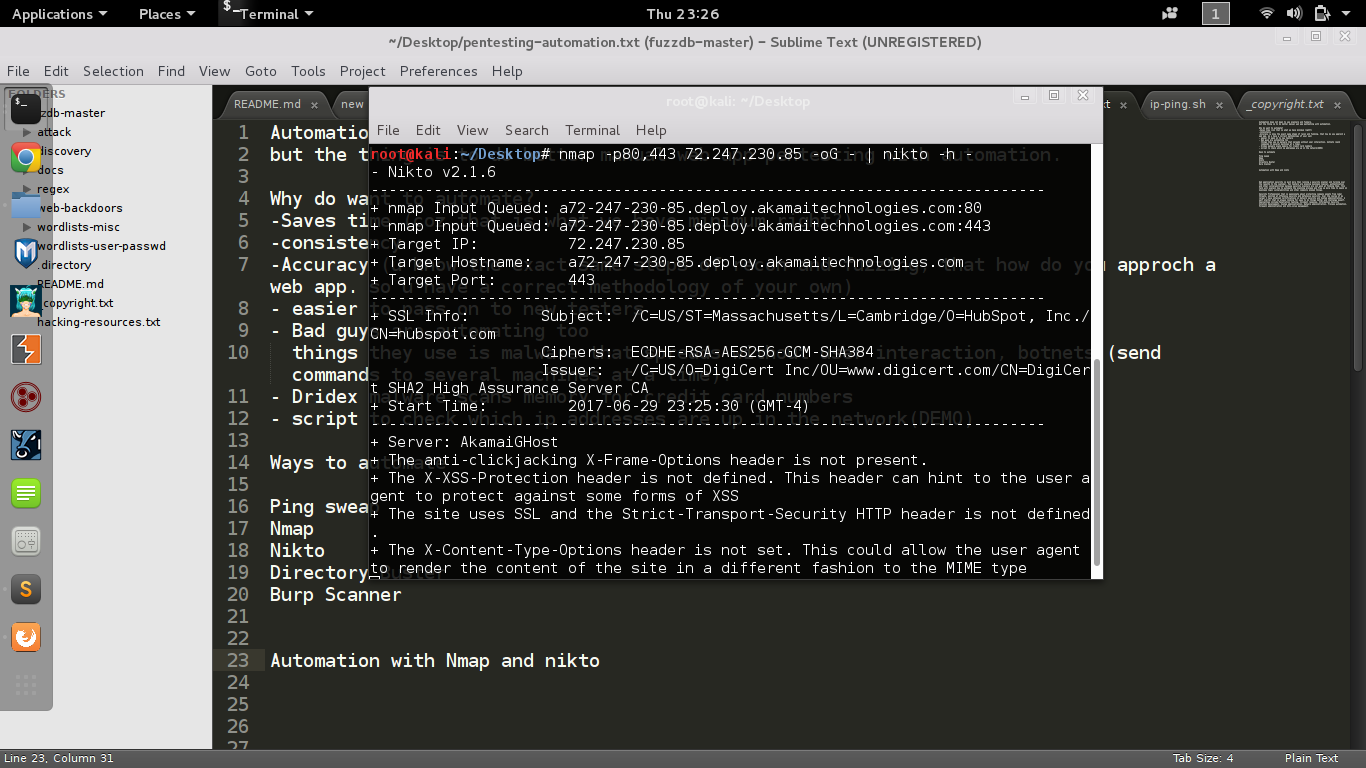
Task: Click the Sublime minimap preview
Action: (x=1305, y=164)
